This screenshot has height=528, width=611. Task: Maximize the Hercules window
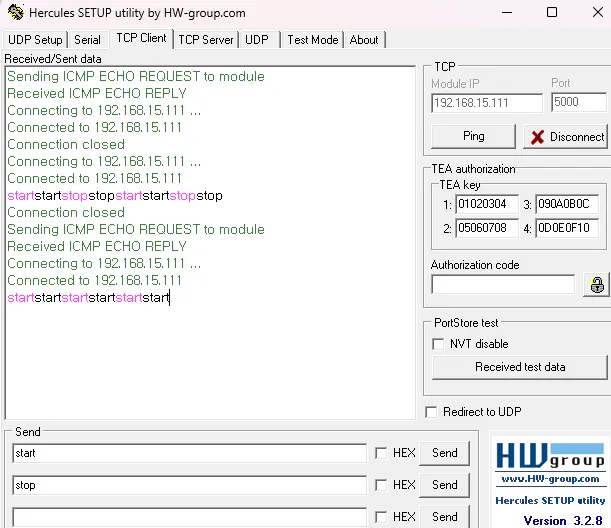click(552, 12)
